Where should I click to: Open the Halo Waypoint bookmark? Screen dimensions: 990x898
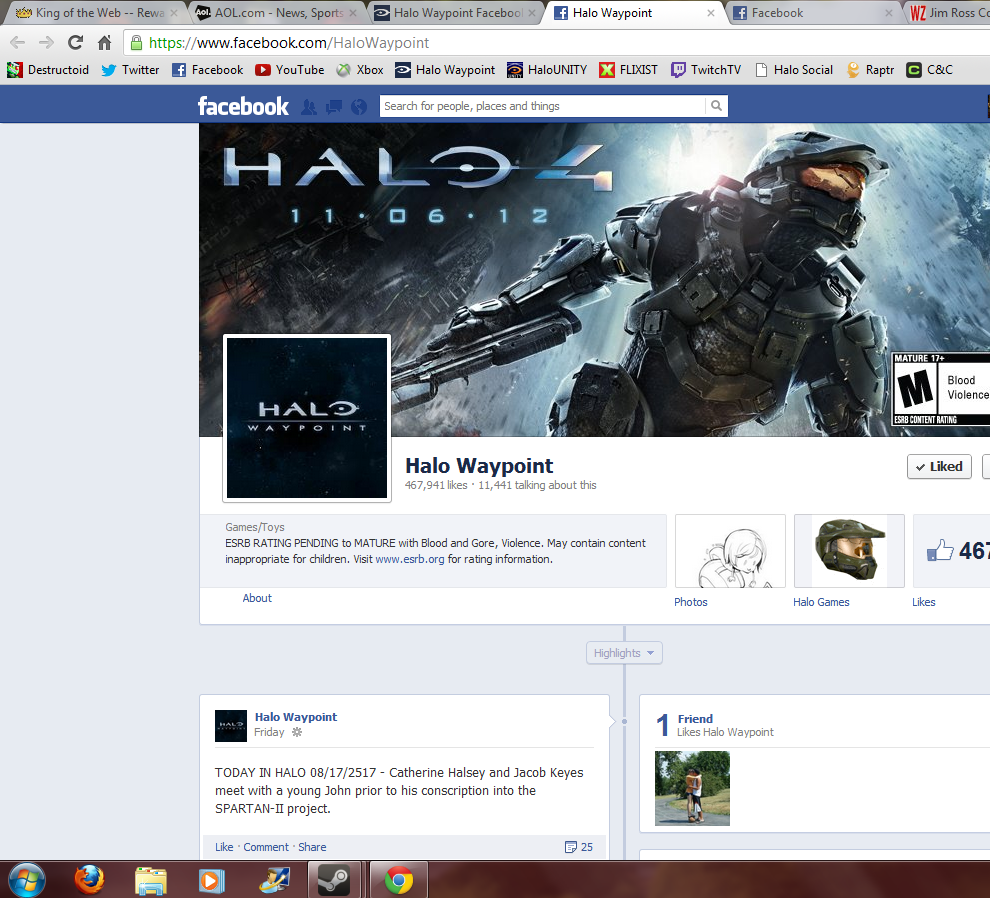point(445,70)
